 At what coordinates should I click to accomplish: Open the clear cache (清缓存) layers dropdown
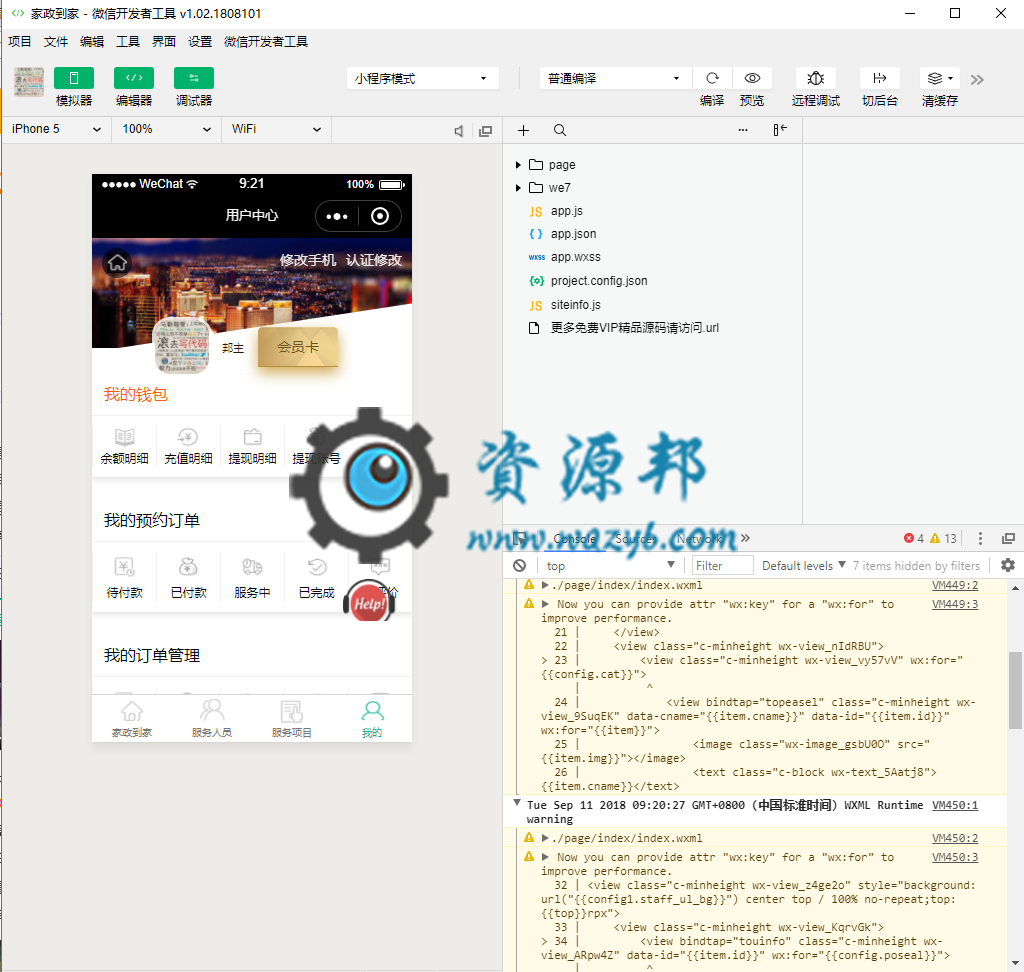940,78
